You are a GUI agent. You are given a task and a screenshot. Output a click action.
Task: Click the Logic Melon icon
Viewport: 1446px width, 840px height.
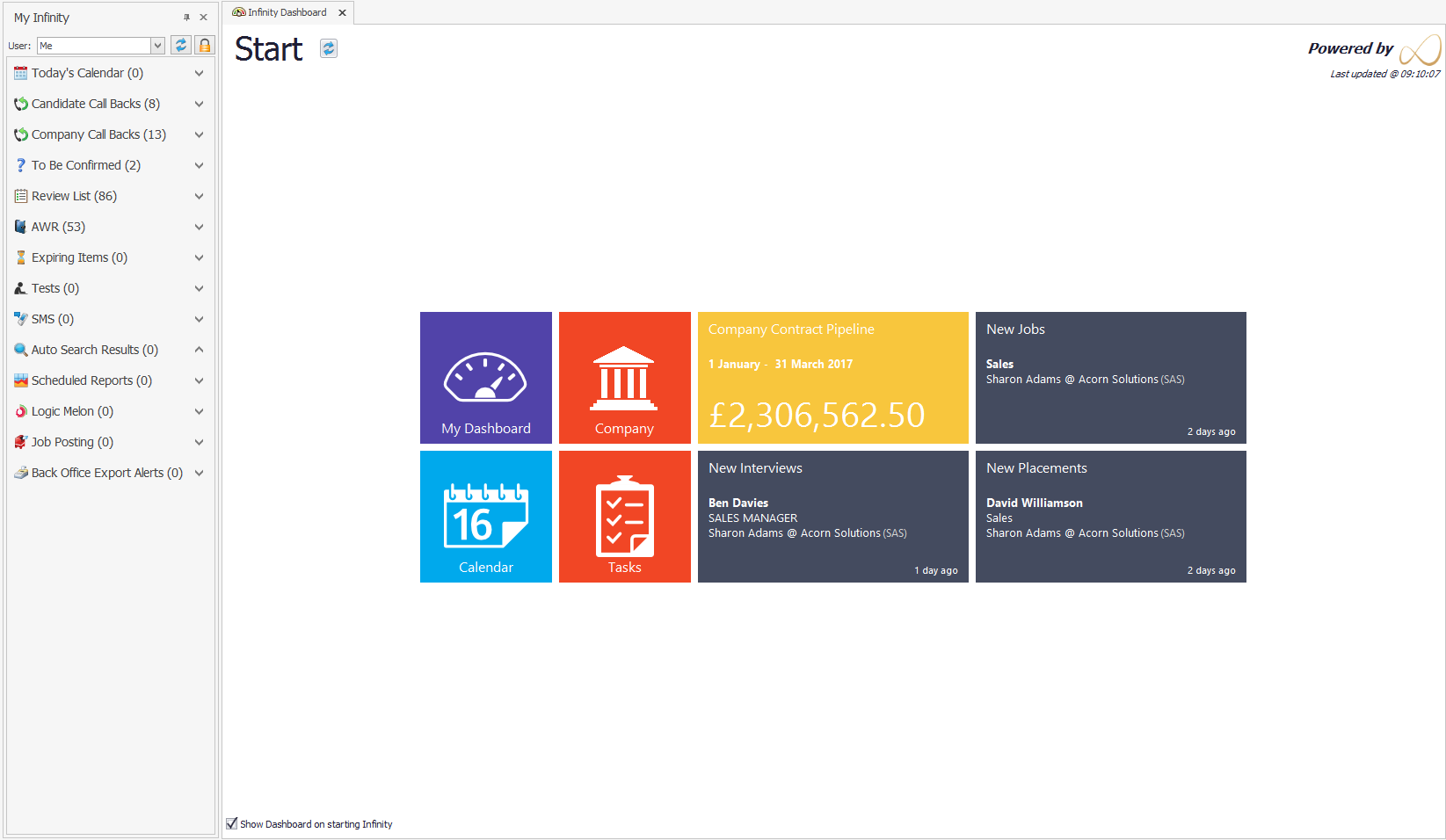(21, 411)
